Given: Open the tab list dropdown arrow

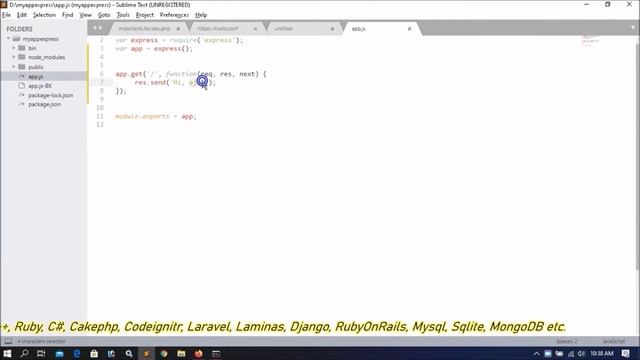Looking at the screenshot, I should [632, 28].
